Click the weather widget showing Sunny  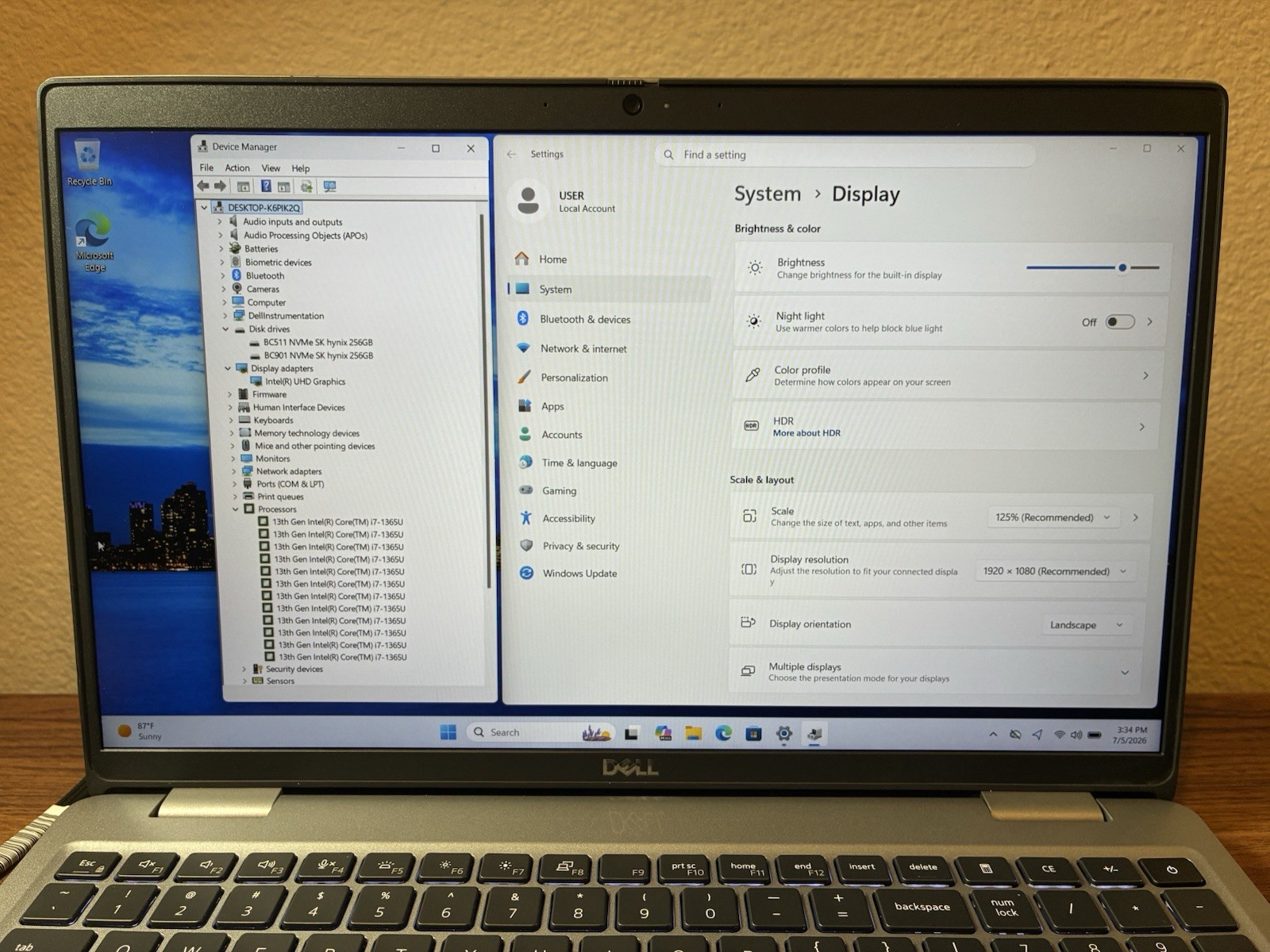(x=140, y=731)
